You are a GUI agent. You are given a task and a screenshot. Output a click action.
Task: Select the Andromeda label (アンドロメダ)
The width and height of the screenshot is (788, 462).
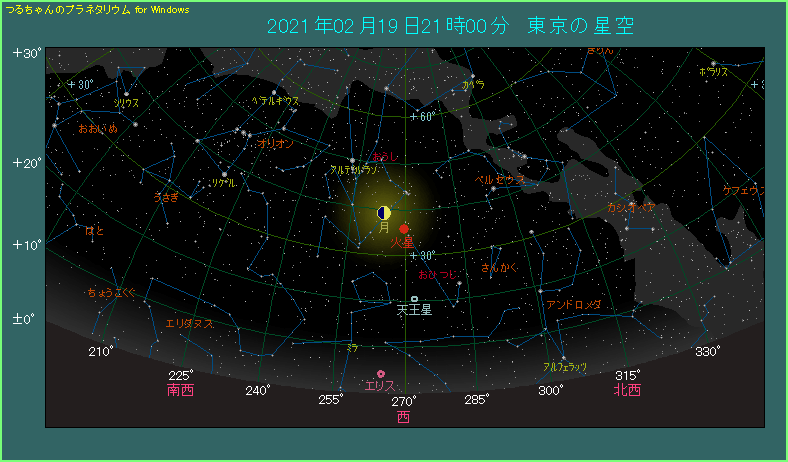coord(574,304)
